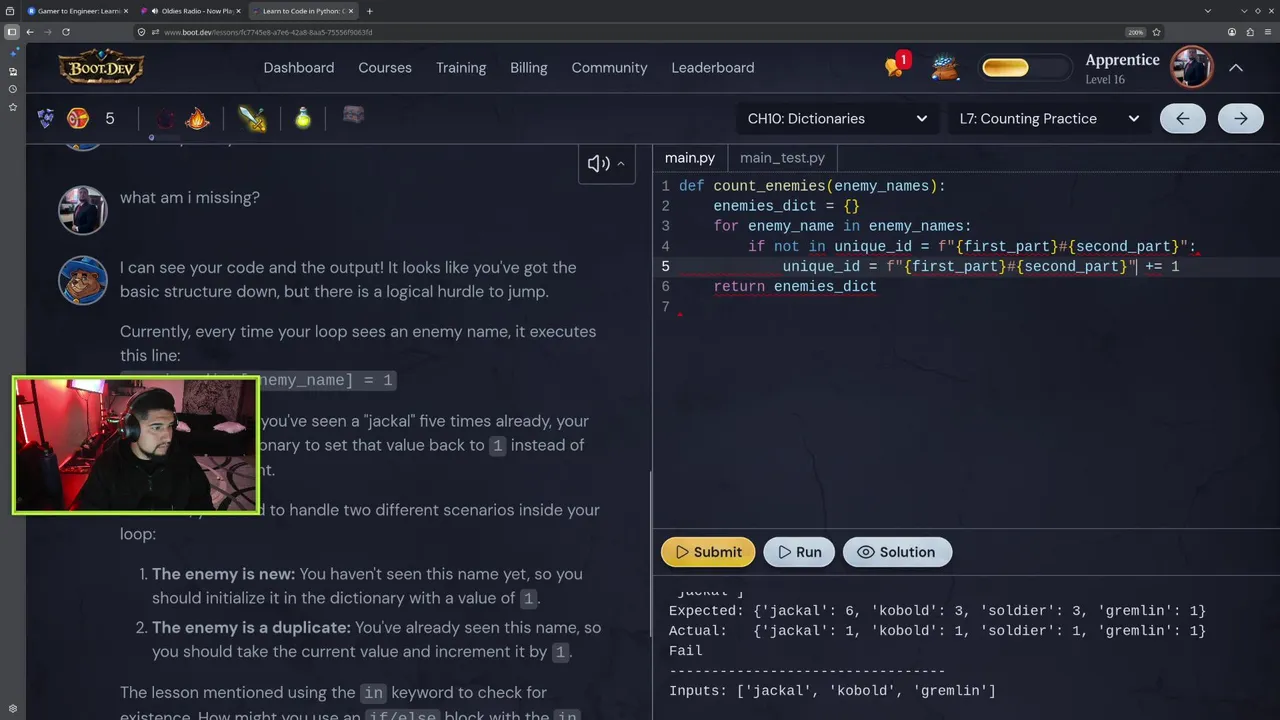Viewport: 1280px width, 720px height.
Task: Click the red streak target icon
Action: tap(78, 119)
